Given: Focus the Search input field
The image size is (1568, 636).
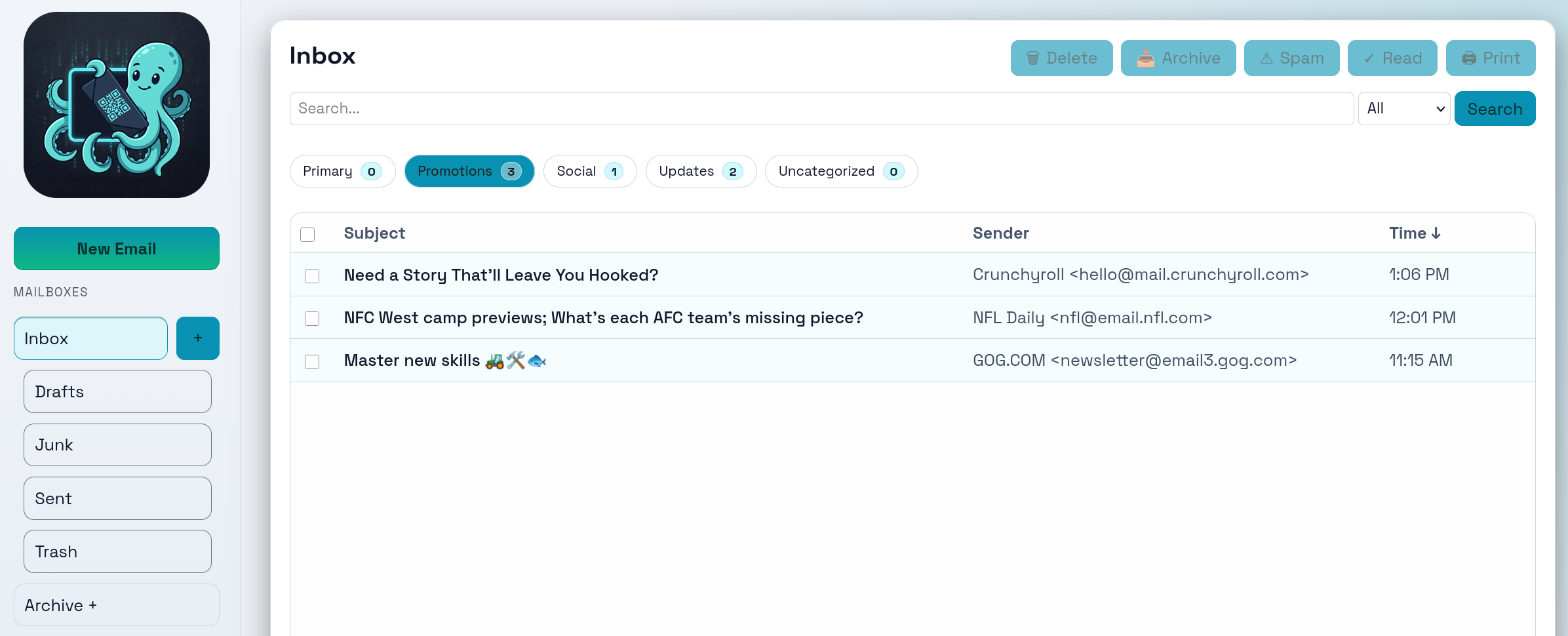Looking at the screenshot, I should coord(821,109).
